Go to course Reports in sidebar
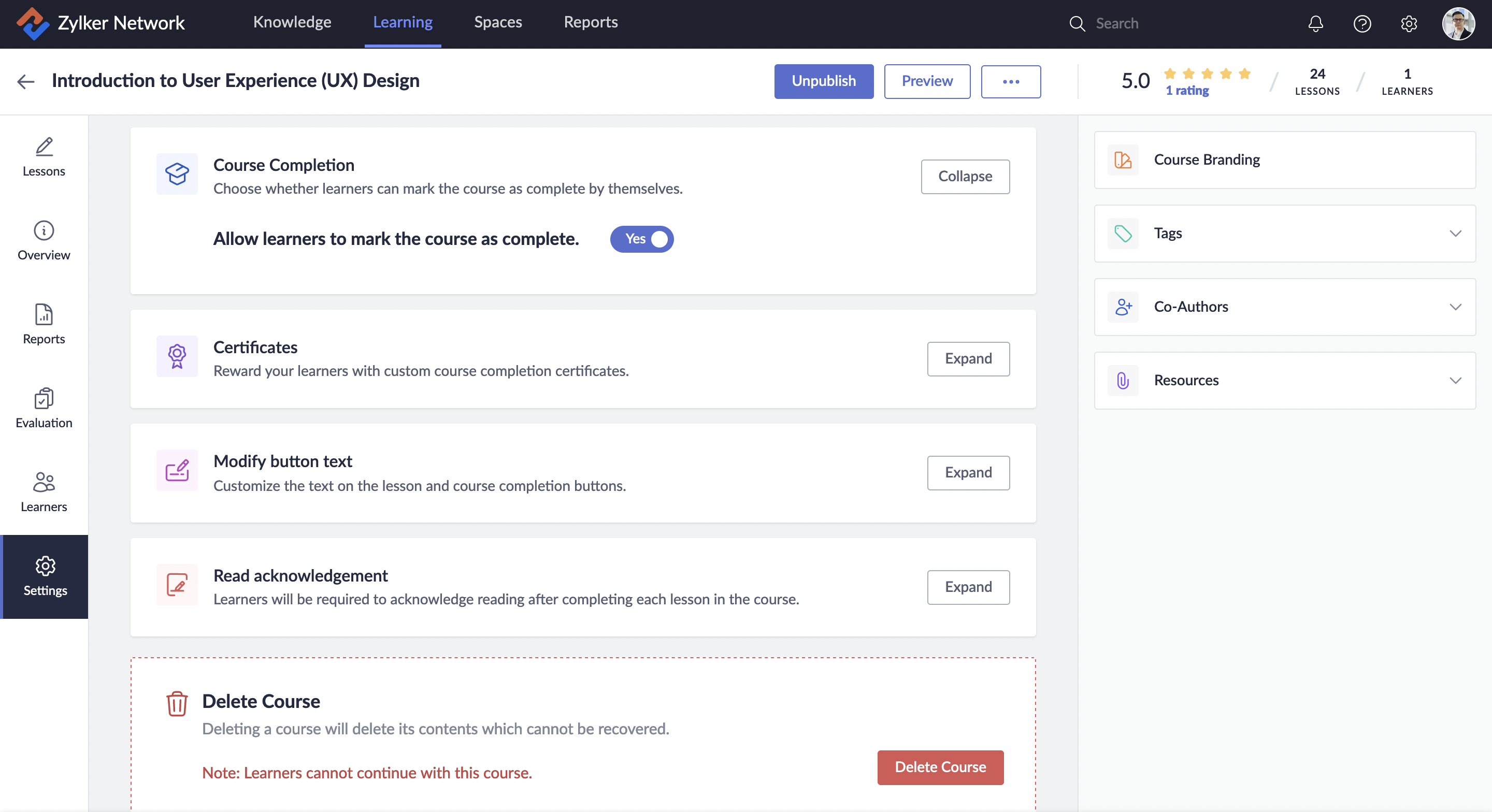Screen dimensions: 1492x812 pos(44,324)
